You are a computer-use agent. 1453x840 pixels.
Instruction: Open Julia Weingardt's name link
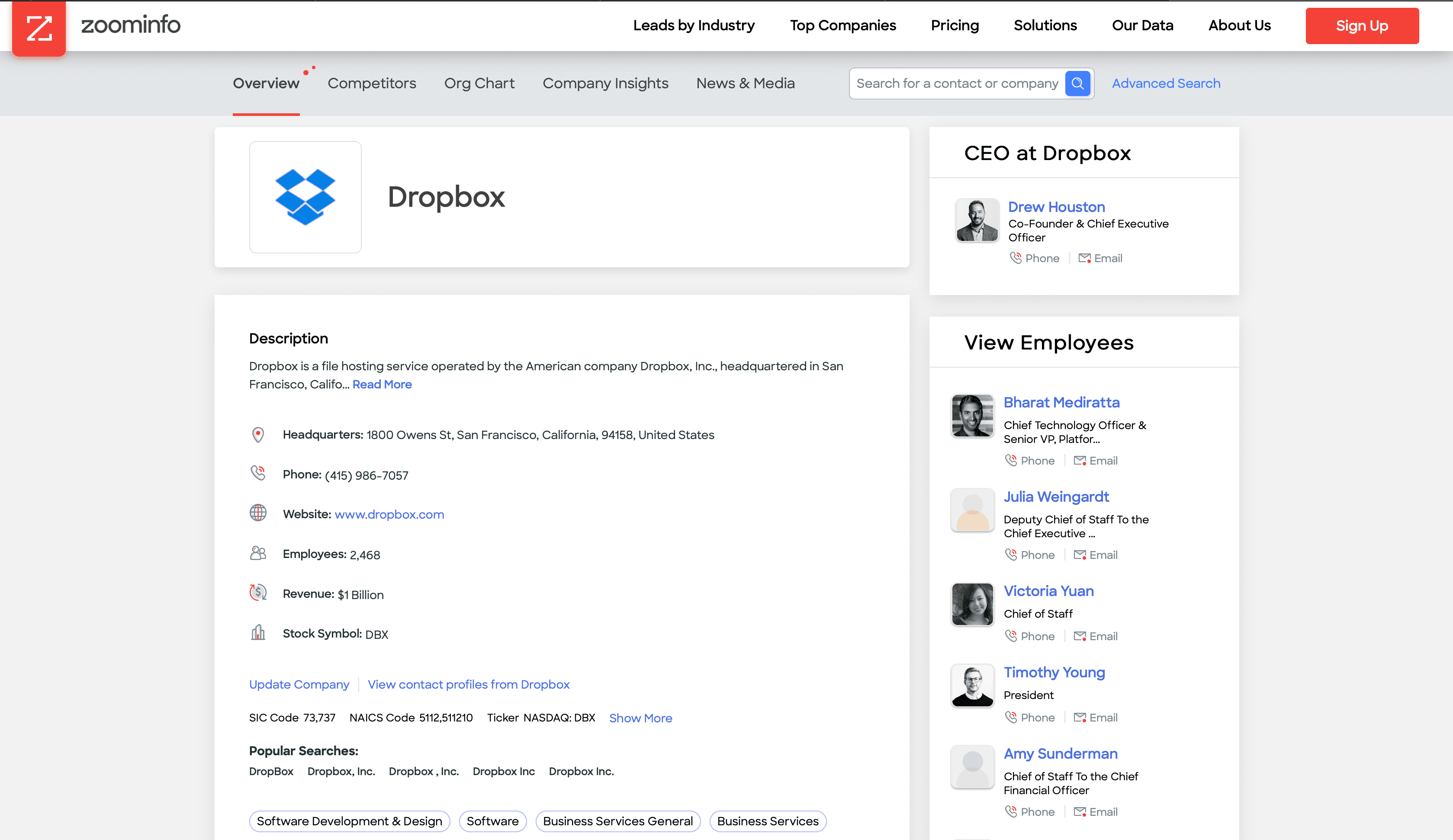[1056, 497]
